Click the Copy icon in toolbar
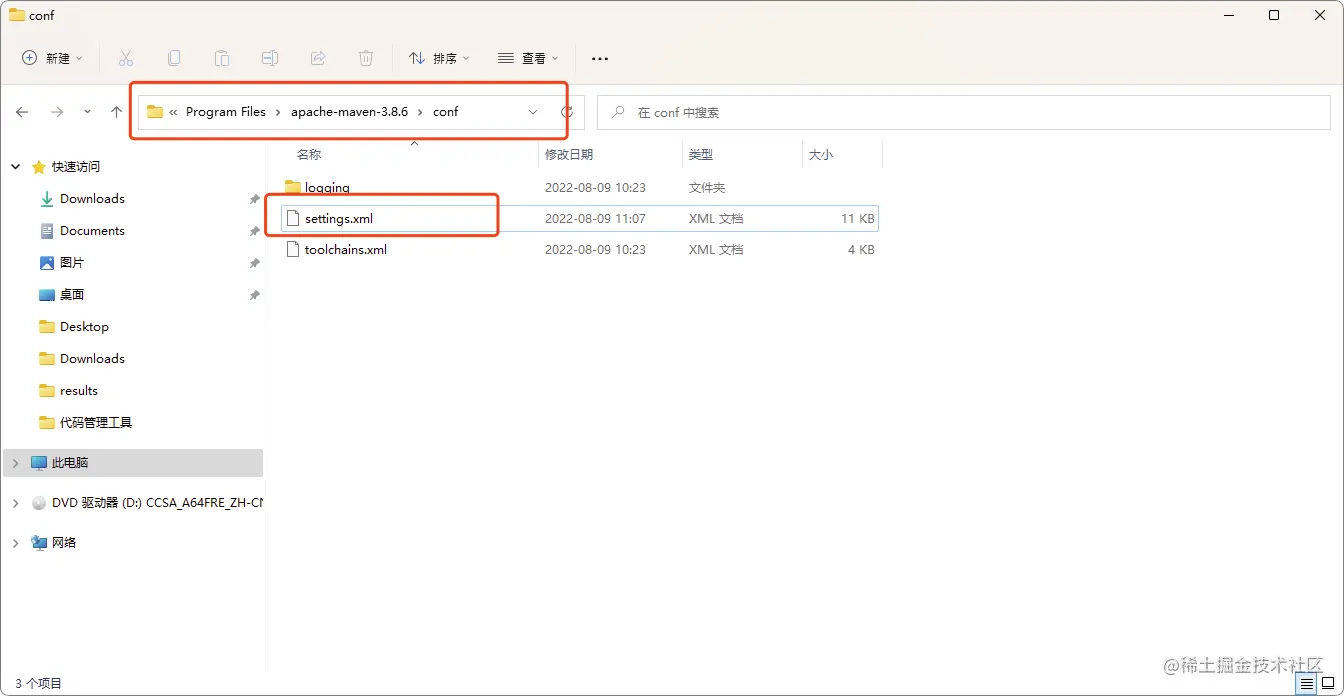This screenshot has height=696, width=1344. [x=174, y=58]
